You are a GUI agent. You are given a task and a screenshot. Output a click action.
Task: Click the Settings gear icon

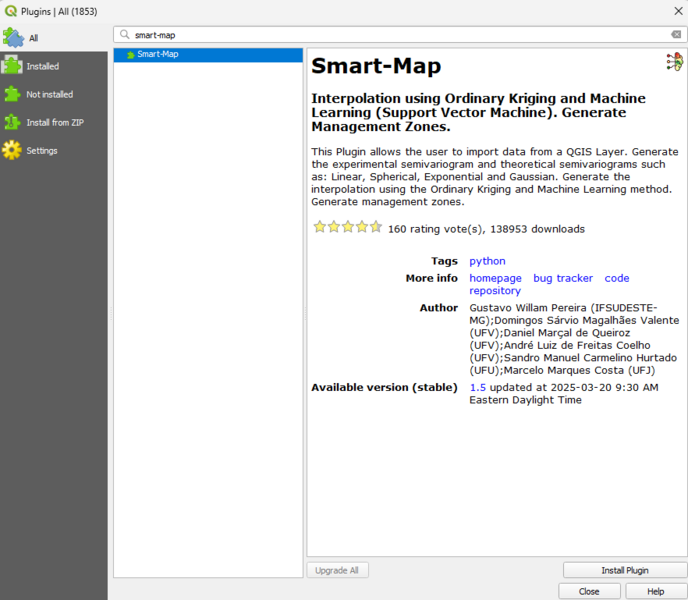[x=12, y=150]
